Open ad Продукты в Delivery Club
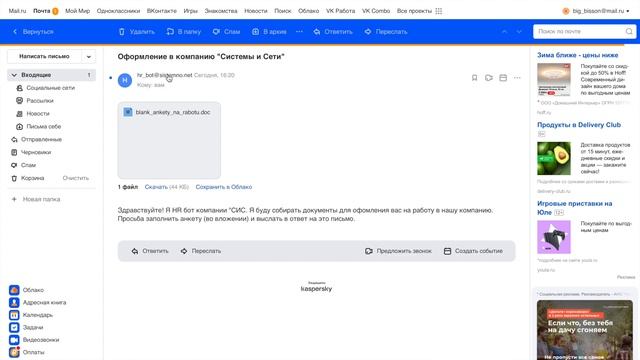This screenshot has height=360, width=640. tap(579, 125)
